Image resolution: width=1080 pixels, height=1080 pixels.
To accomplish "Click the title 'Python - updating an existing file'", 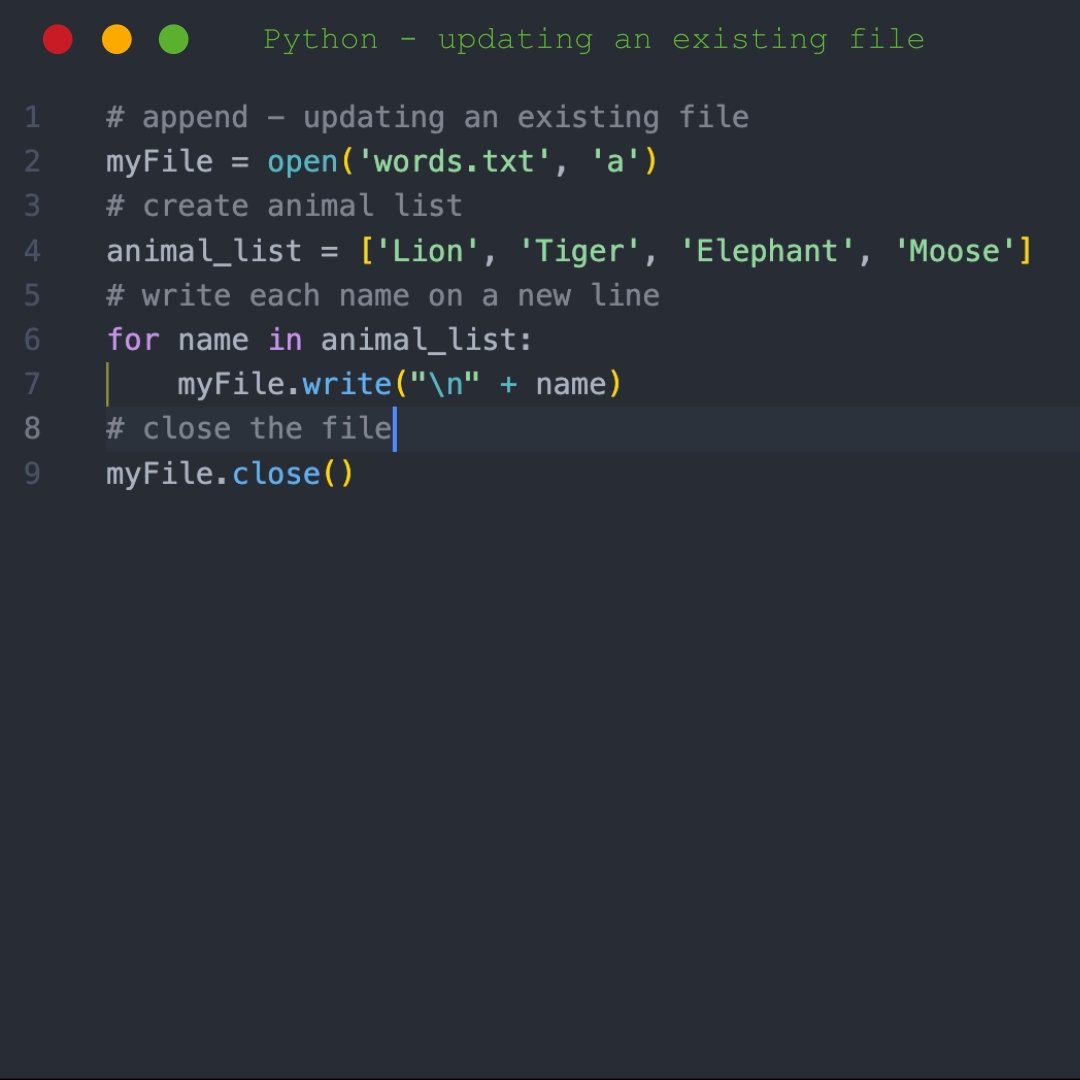I will pos(594,40).
